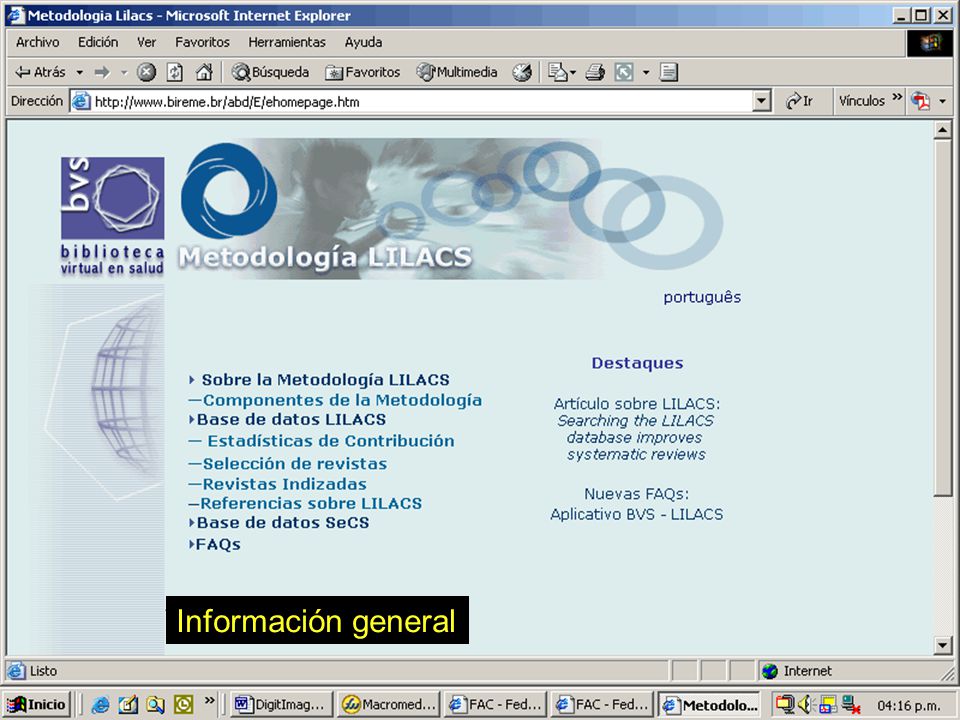Open the Búsqueda search panel

pyautogui.click(x=270, y=72)
